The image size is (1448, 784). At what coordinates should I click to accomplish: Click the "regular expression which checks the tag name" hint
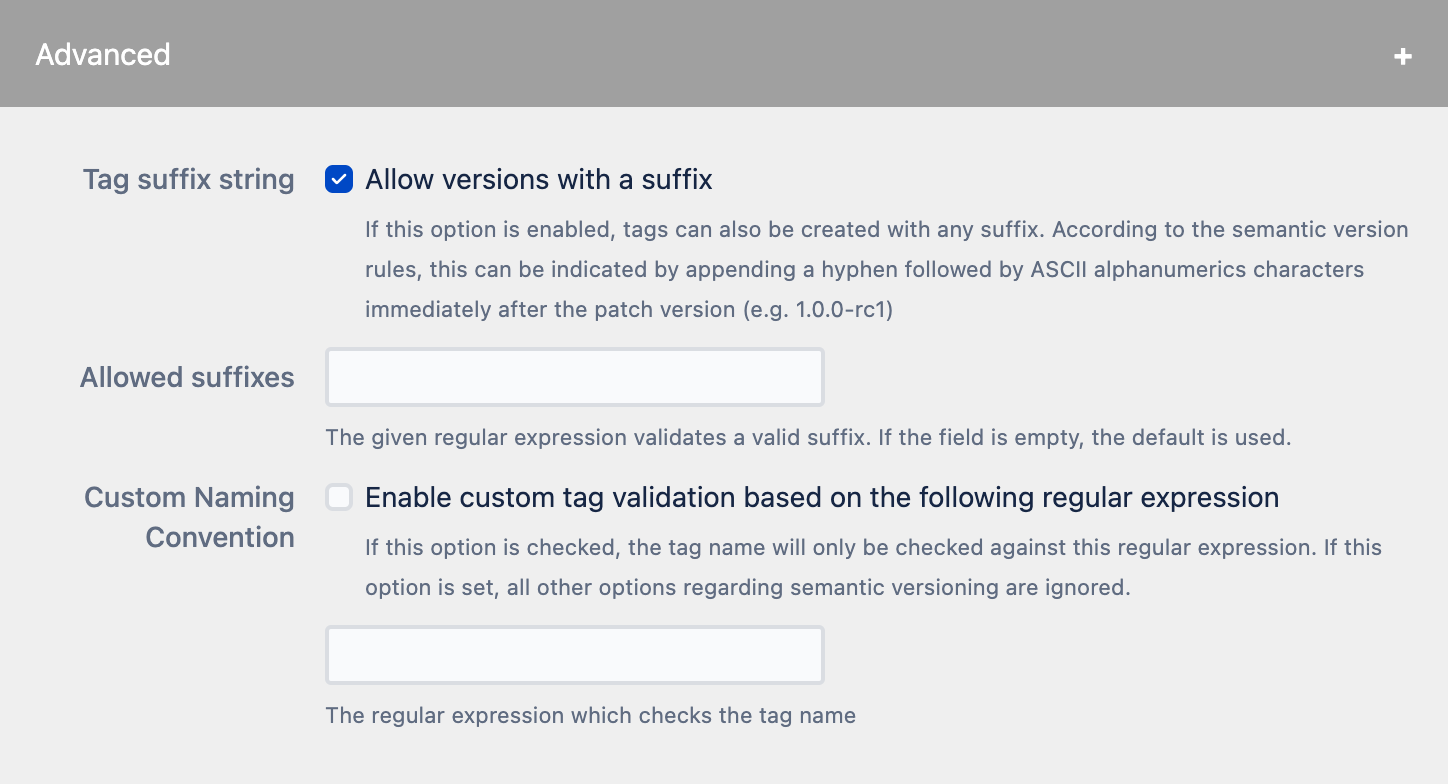coord(590,715)
